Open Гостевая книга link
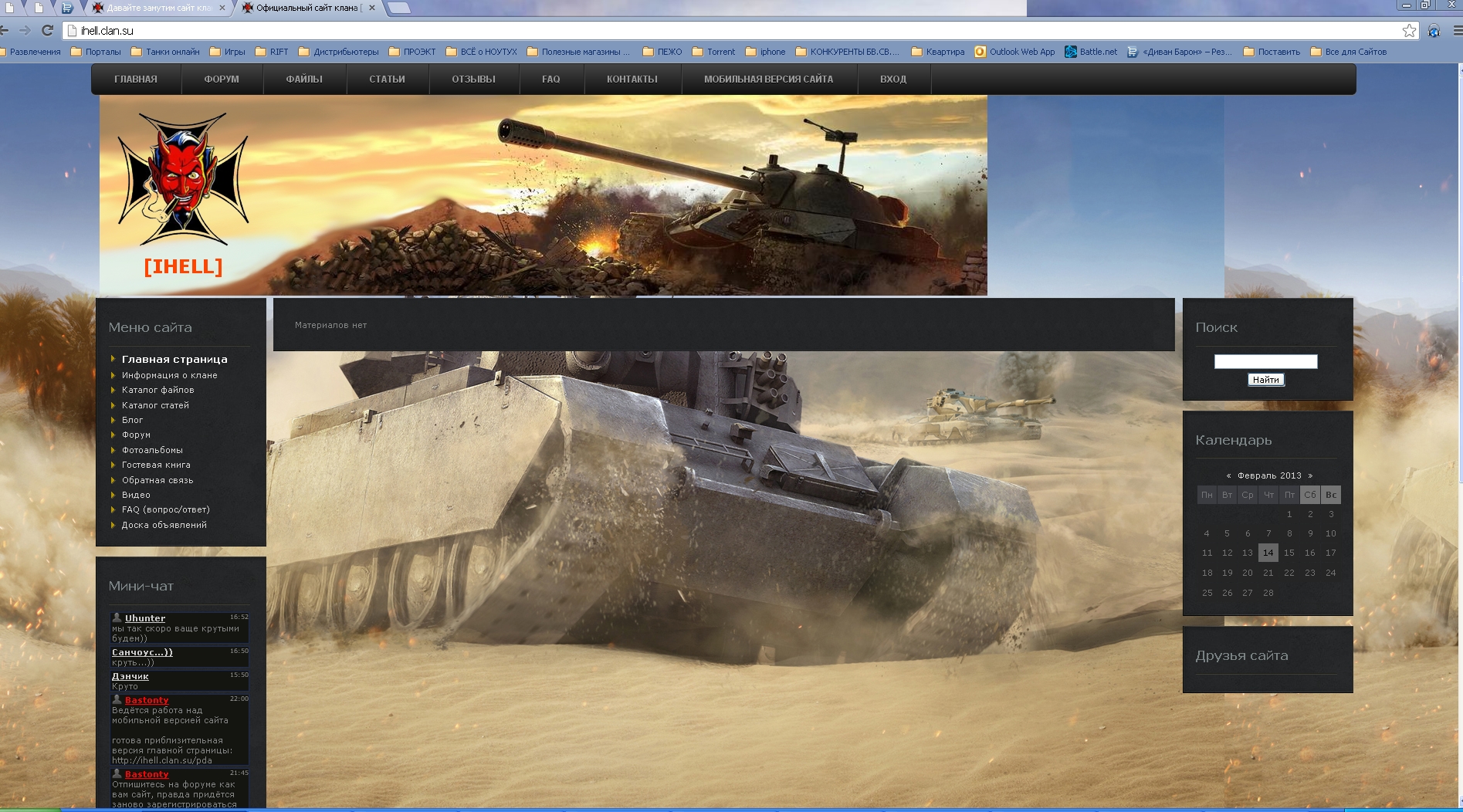Image resolution: width=1463 pixels, height=812 pixels. coord(156,465)
